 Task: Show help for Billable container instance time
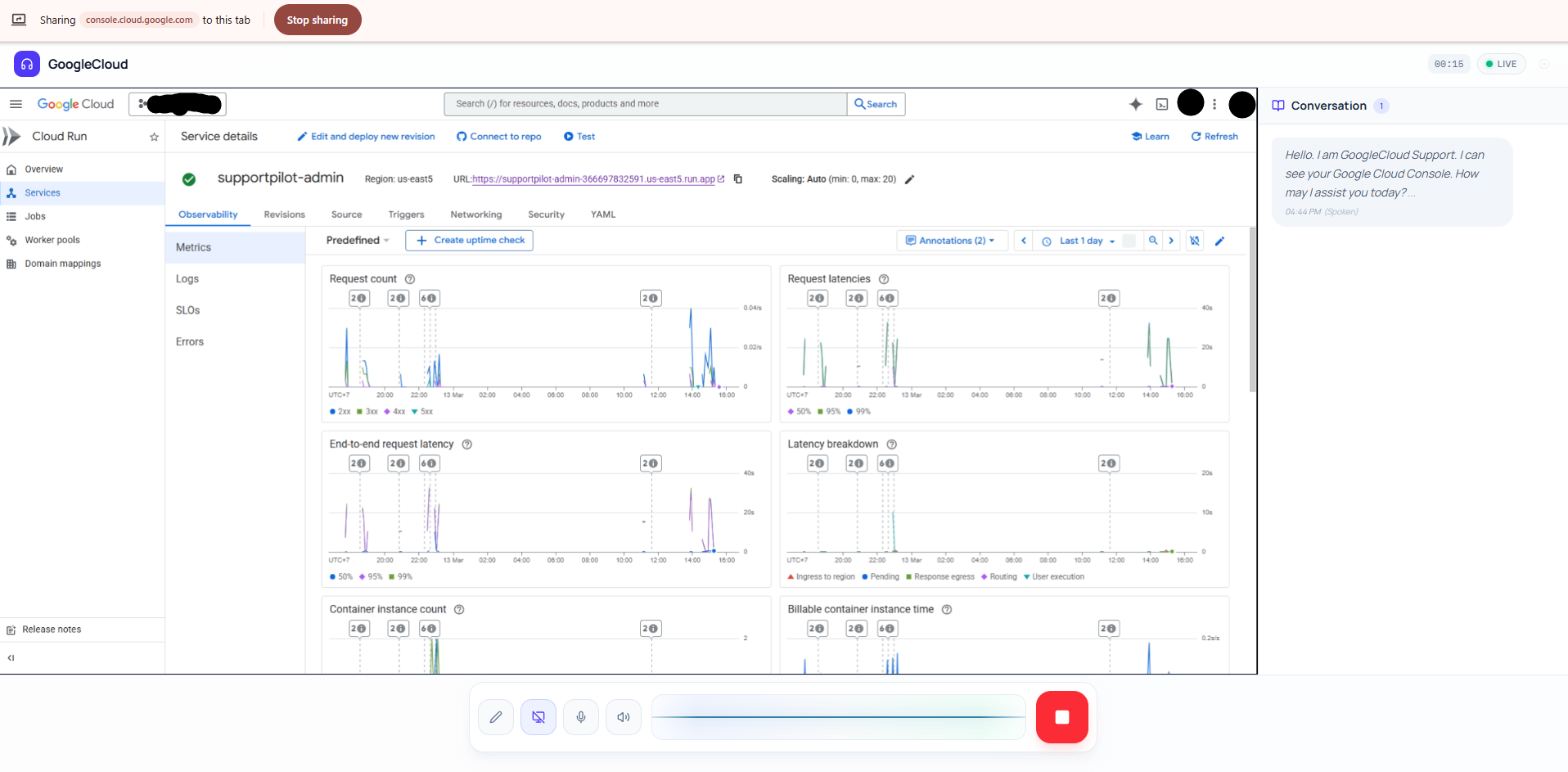coord(947,610)
